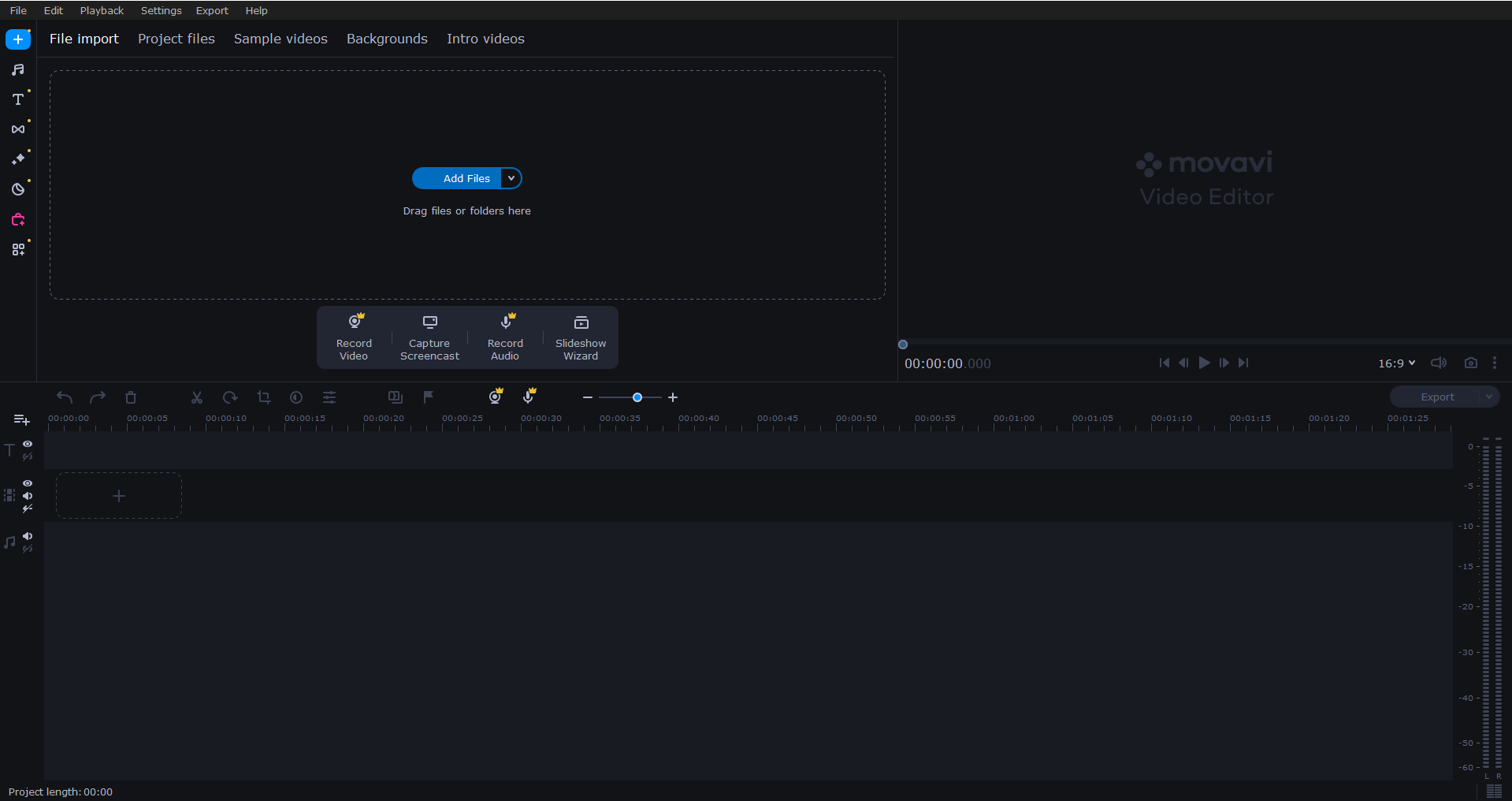Viewport: 1512px width, 801px height.
Task: Open the Audio panel in the sidebar
Action: 17,69
